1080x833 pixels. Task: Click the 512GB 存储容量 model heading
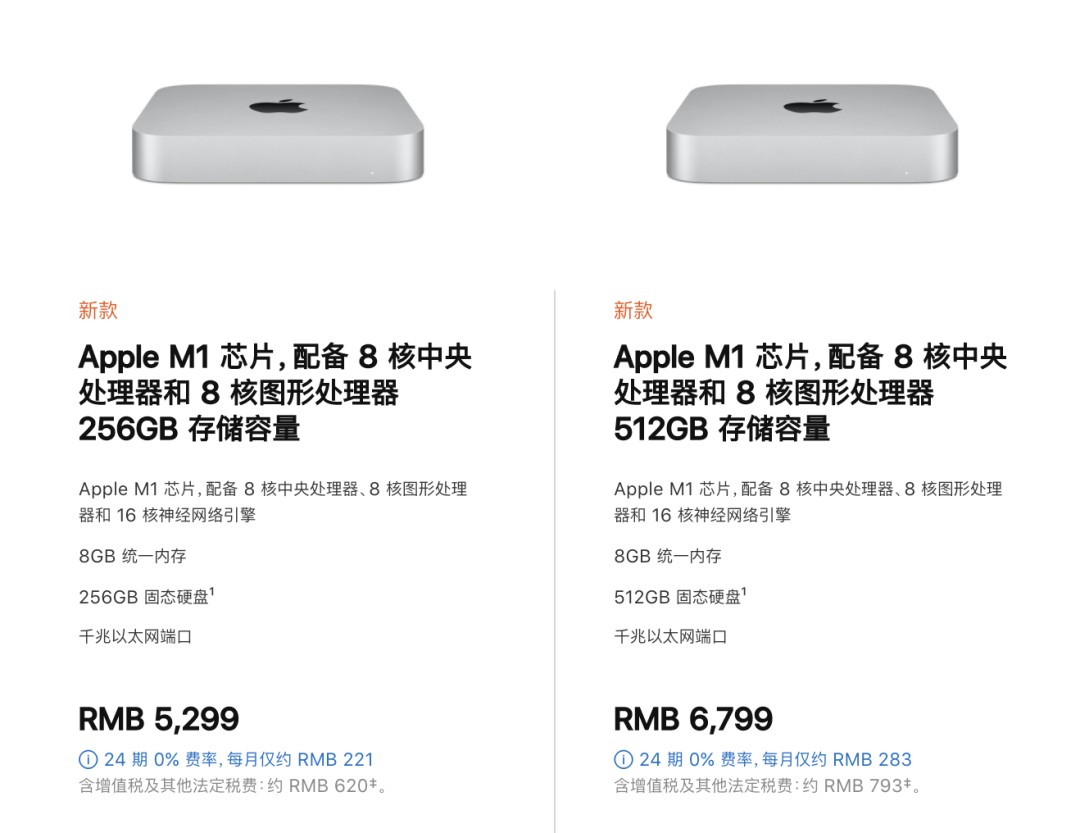pos(722,429)
